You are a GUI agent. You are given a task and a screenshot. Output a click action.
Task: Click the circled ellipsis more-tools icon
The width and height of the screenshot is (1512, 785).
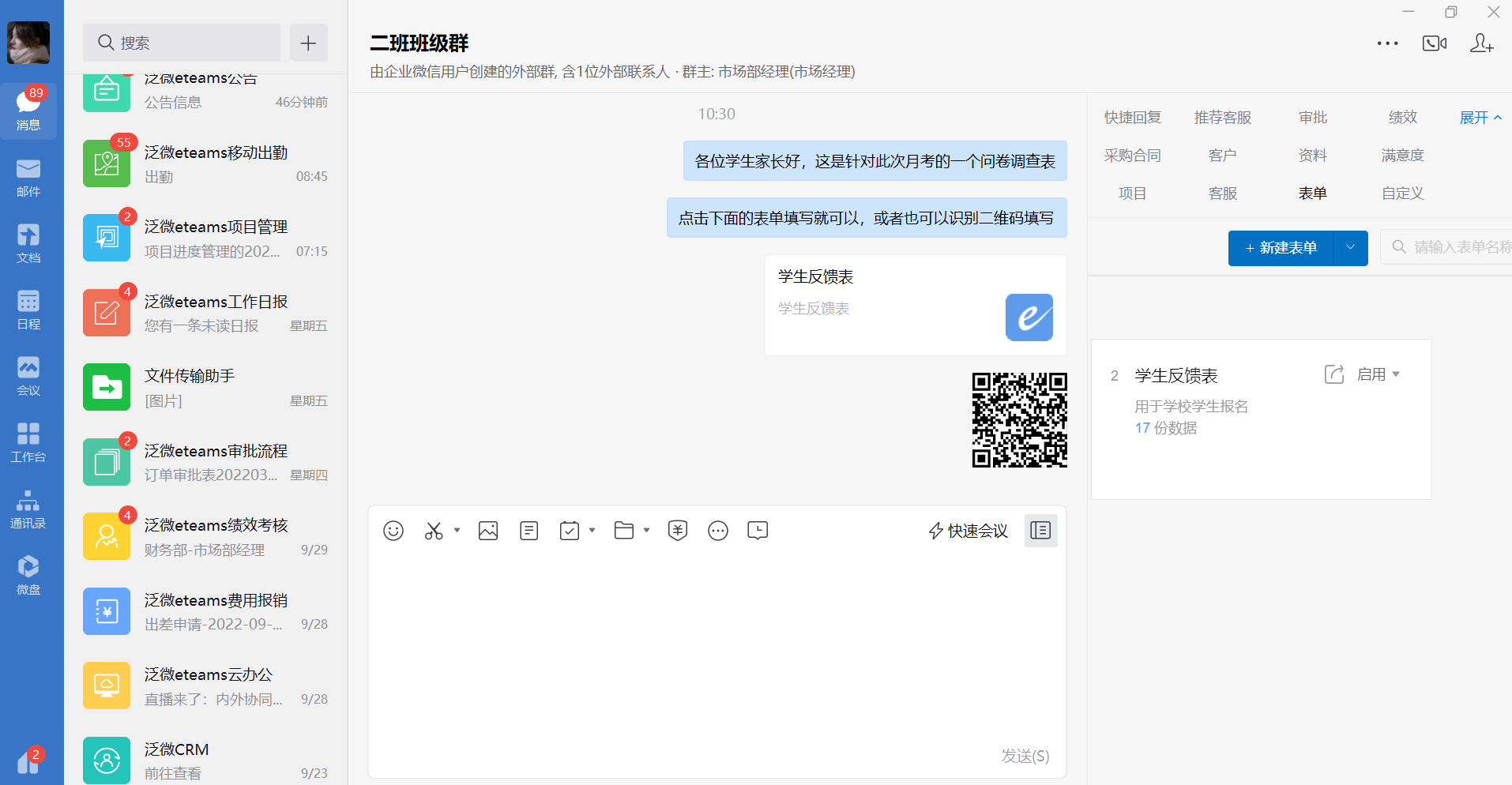[718, 531]
